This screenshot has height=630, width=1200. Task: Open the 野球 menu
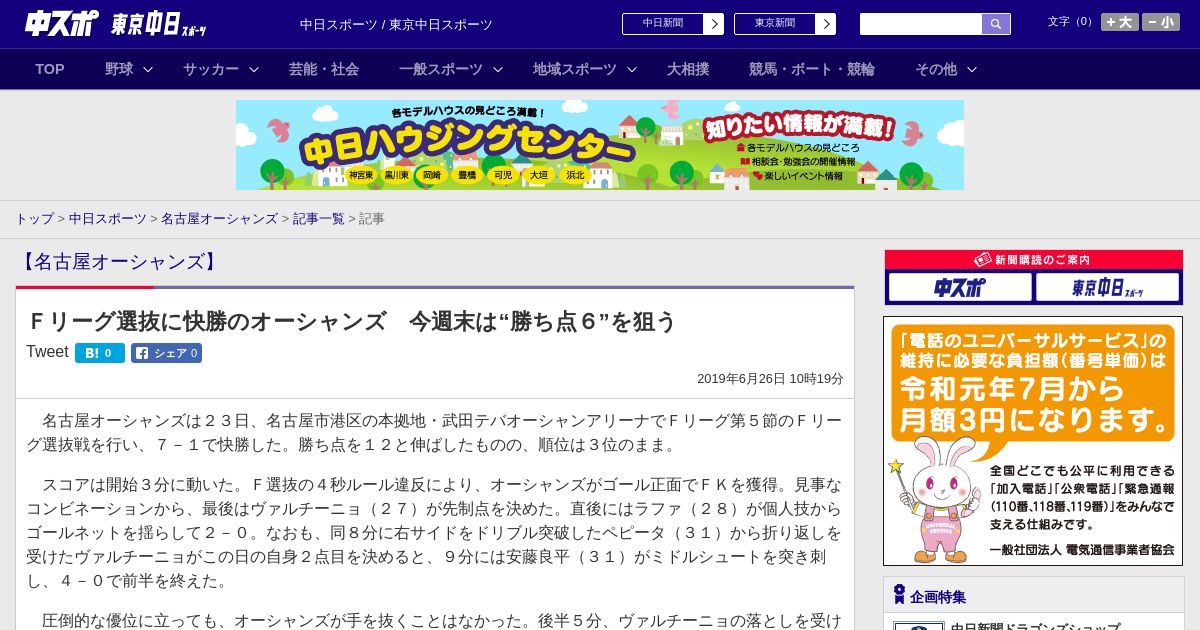coord(119,69)
